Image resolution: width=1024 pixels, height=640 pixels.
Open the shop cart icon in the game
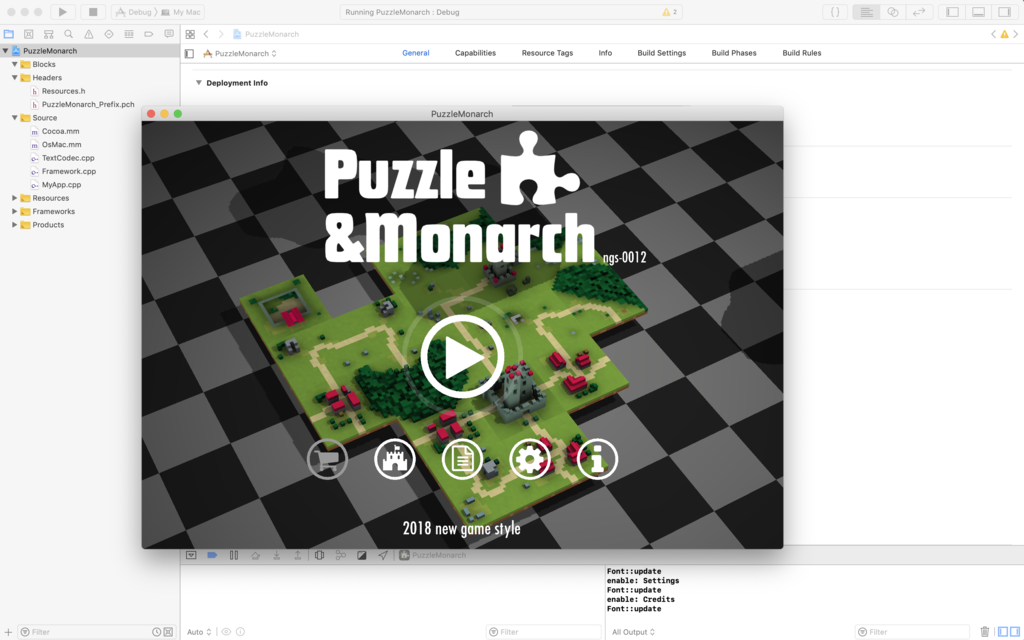(x=327, y=459)
